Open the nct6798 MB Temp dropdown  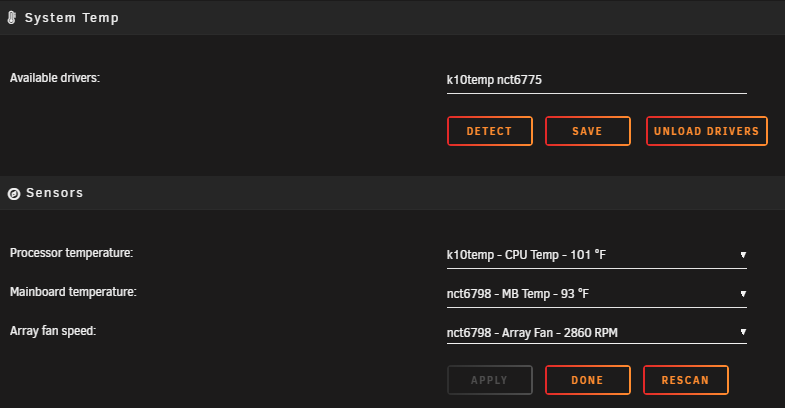[596, 294]
